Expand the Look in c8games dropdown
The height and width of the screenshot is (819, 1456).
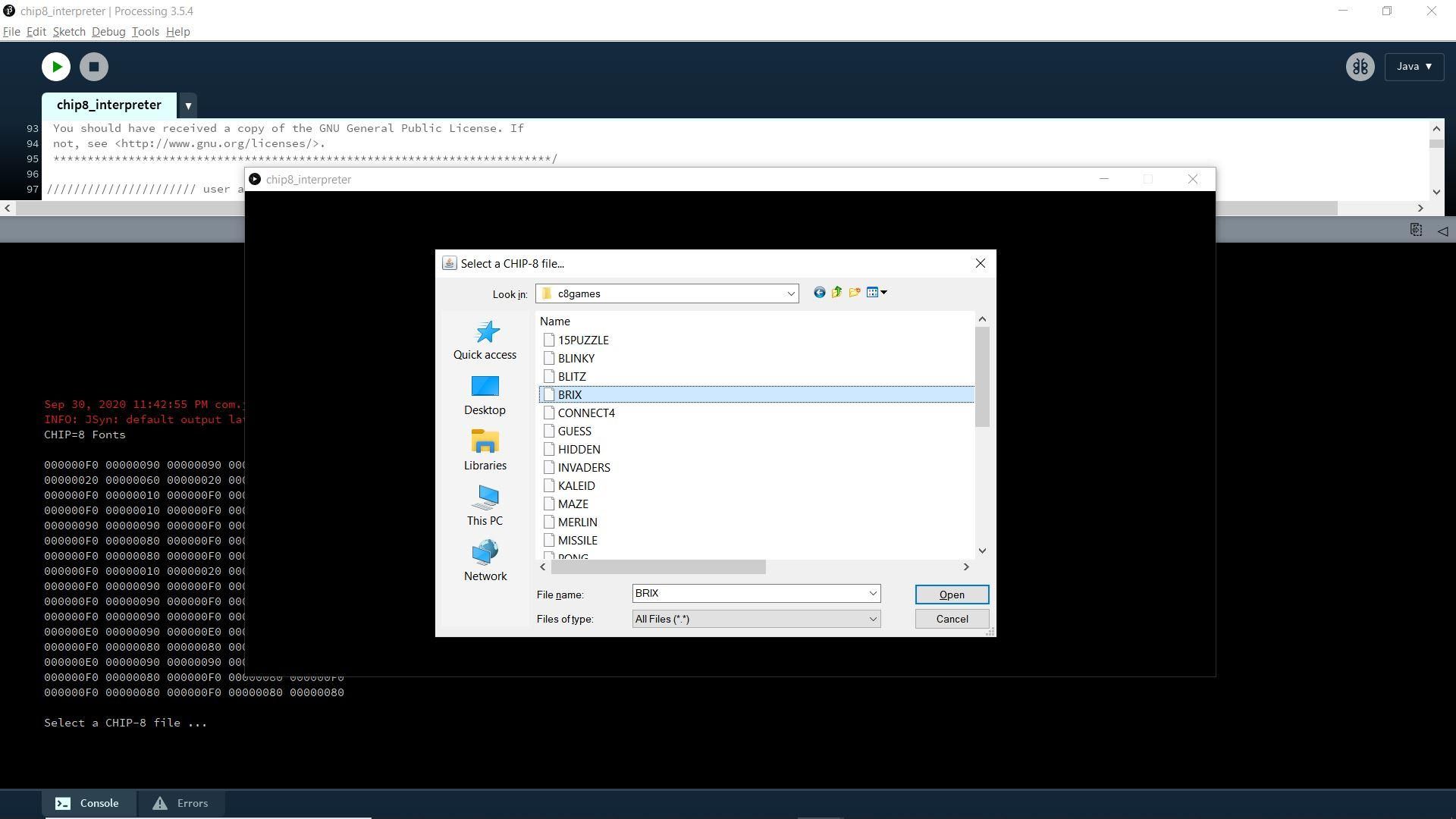[790, 294]
